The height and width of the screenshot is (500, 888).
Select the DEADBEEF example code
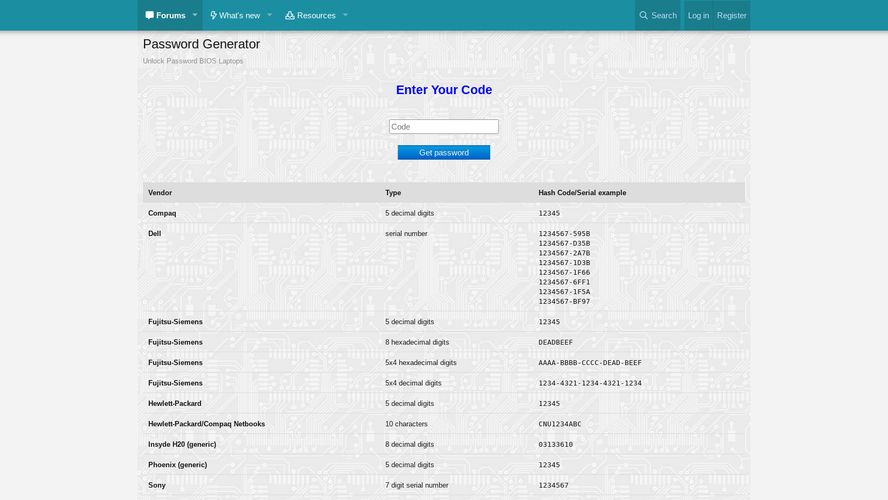556,342
